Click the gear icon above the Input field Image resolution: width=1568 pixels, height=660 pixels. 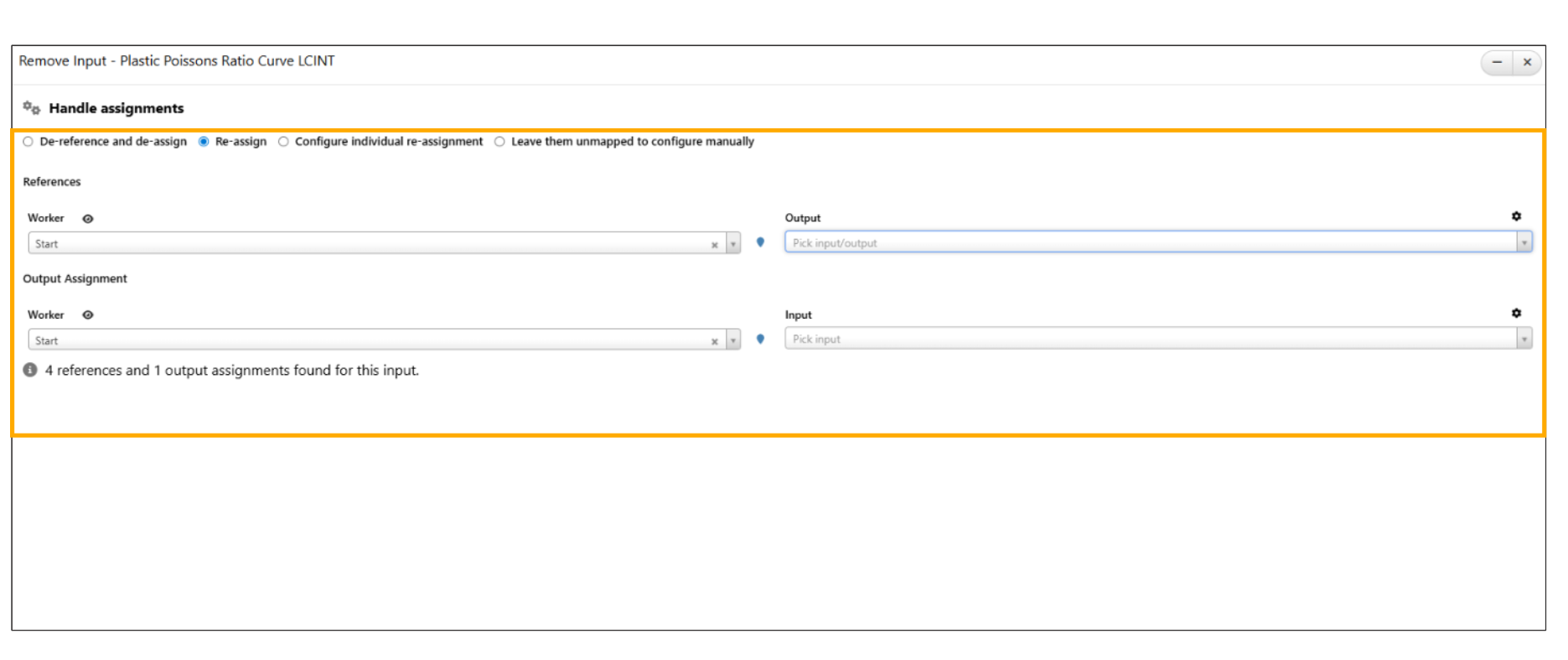(x=1516, y=313)
